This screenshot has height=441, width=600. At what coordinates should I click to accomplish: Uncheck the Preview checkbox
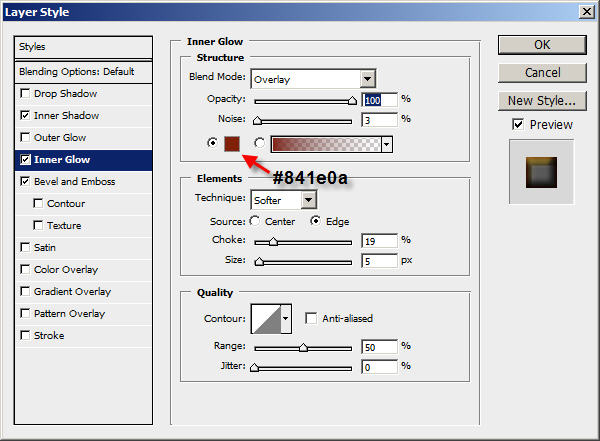pyautogui.click(x=518, y=124)
